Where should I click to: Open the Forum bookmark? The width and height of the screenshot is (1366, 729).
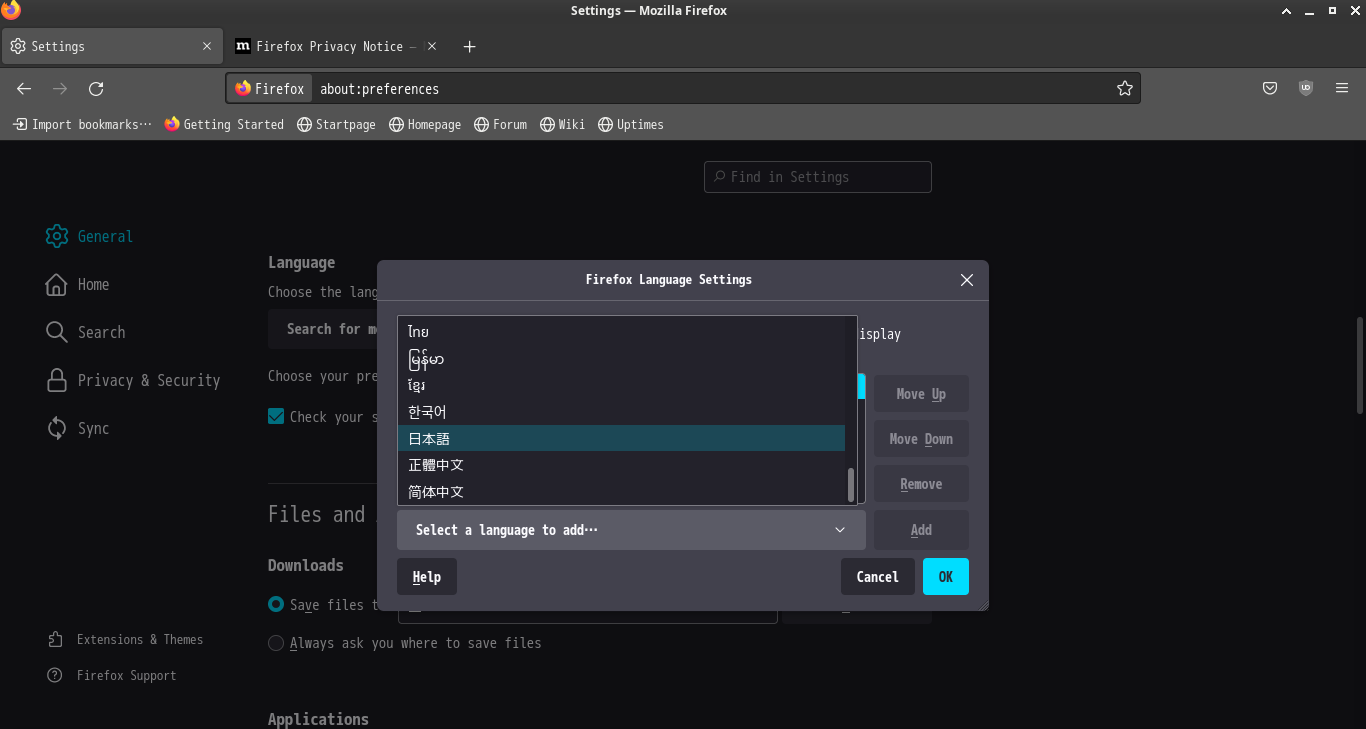pos(500,124)
